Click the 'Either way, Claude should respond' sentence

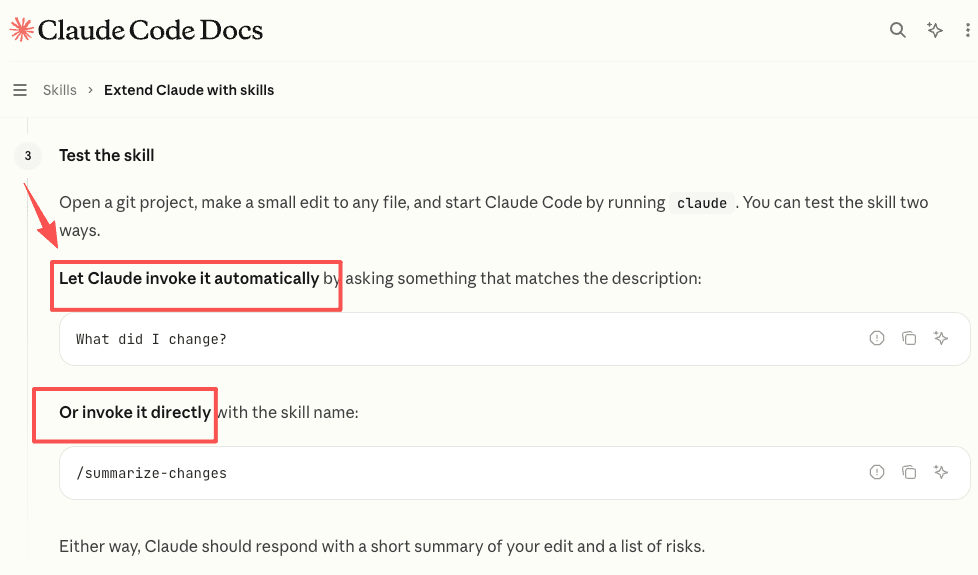tap(382, 546)
